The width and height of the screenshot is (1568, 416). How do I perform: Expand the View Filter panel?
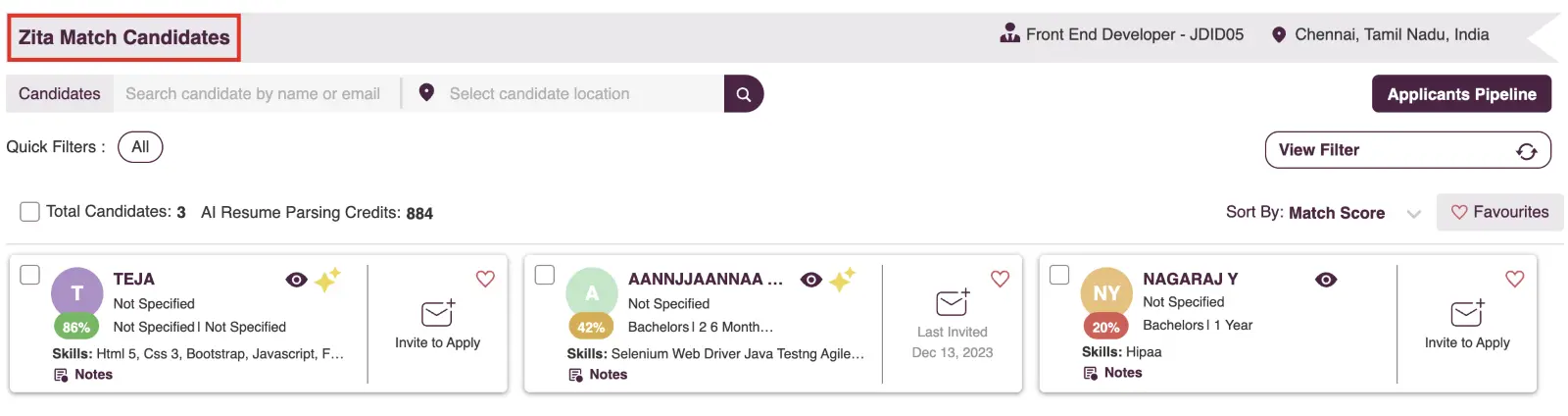click(x=1407, y=150)
